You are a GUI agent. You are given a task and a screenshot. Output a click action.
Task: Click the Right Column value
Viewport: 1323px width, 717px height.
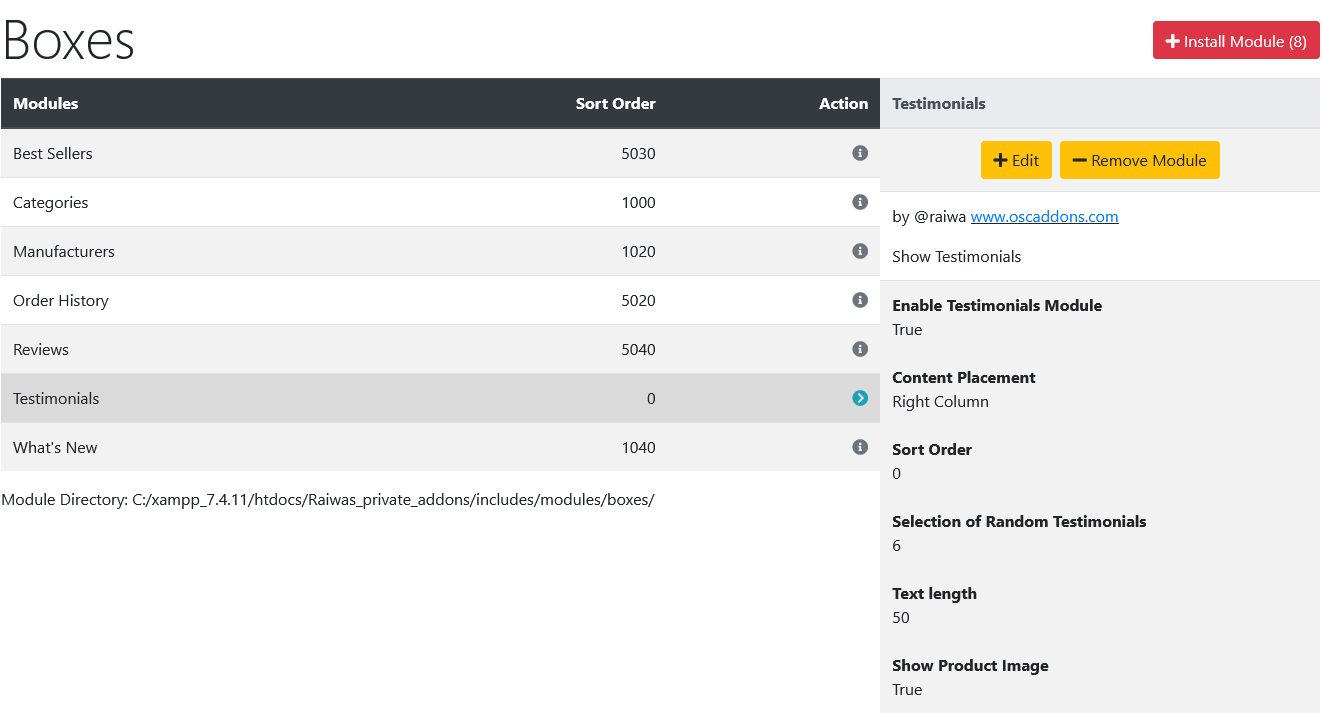tap(941, 401)
